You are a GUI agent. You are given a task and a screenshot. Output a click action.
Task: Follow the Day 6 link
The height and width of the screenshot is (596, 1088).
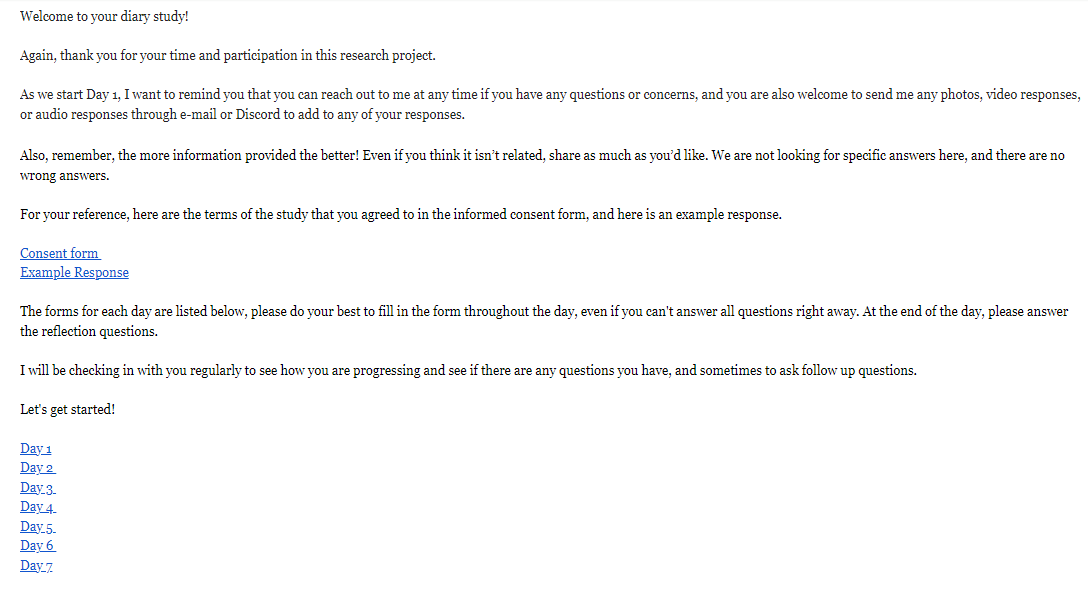pyautogui.click(x=37, y=545)
